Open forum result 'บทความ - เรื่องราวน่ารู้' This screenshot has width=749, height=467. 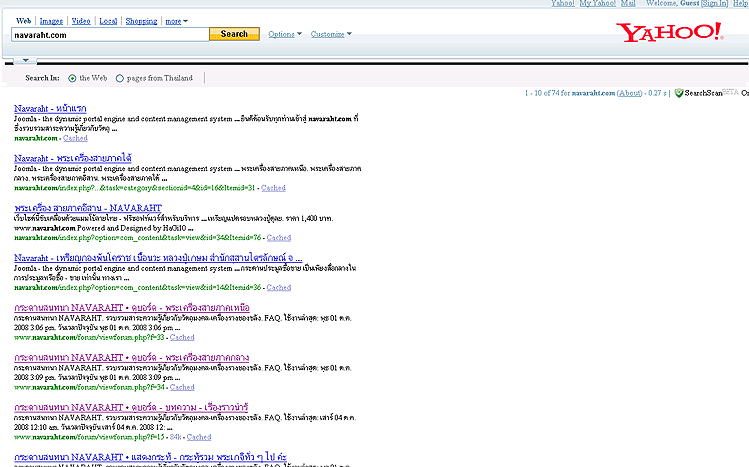tap(131, 408)
